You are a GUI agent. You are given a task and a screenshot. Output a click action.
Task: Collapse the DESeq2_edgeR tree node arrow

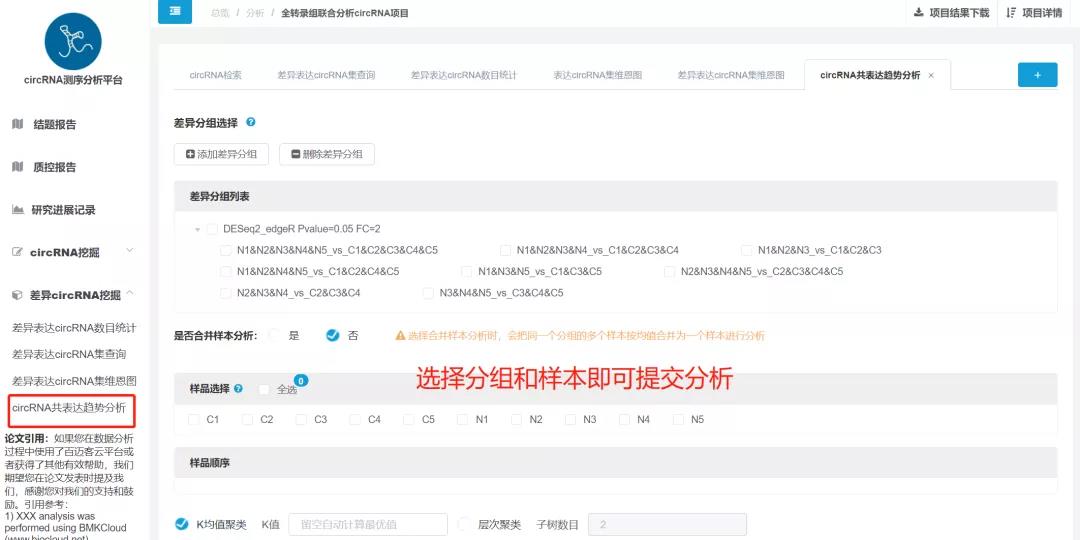pos(198,229)
